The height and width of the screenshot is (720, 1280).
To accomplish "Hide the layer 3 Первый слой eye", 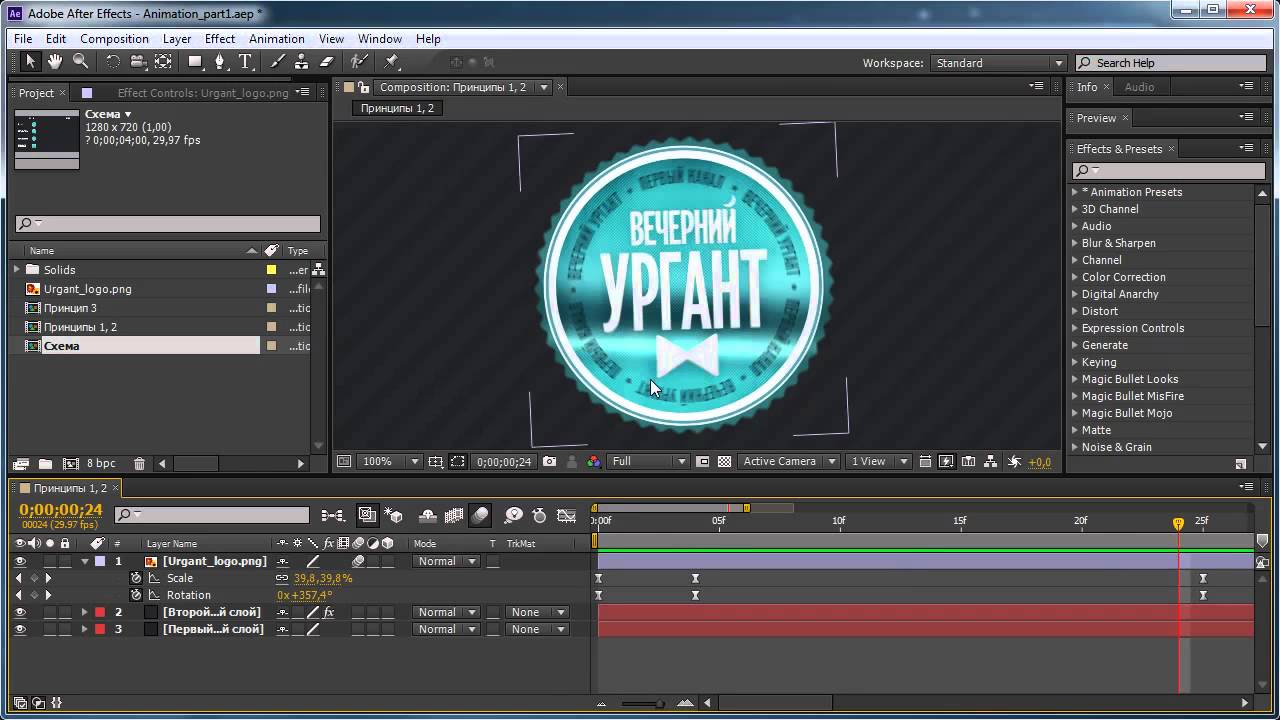I will click(20, 630).
